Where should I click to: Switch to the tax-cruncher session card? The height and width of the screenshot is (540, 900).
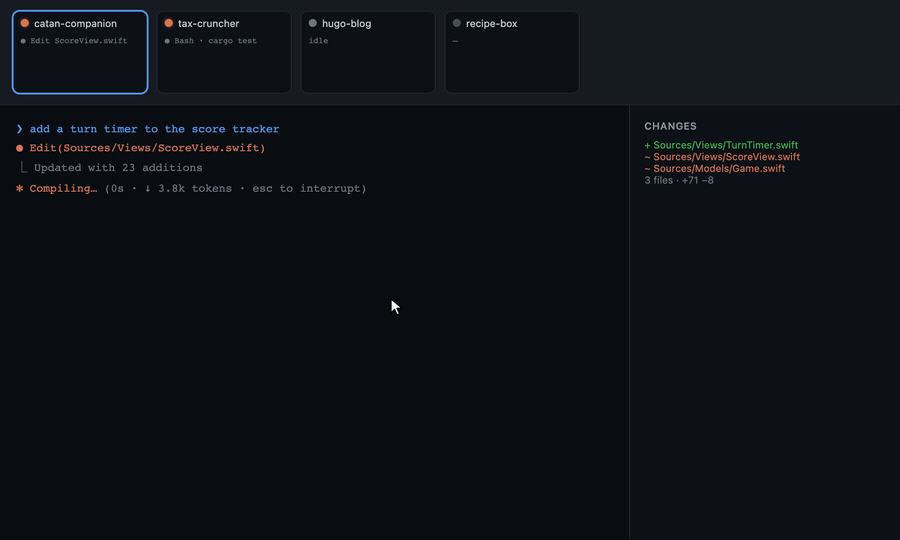(x=224, y=52)
